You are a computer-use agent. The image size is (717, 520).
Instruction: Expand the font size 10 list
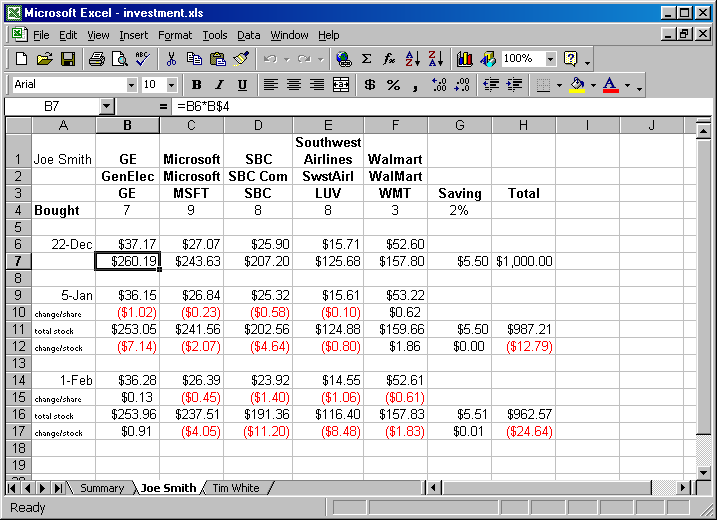171,85
